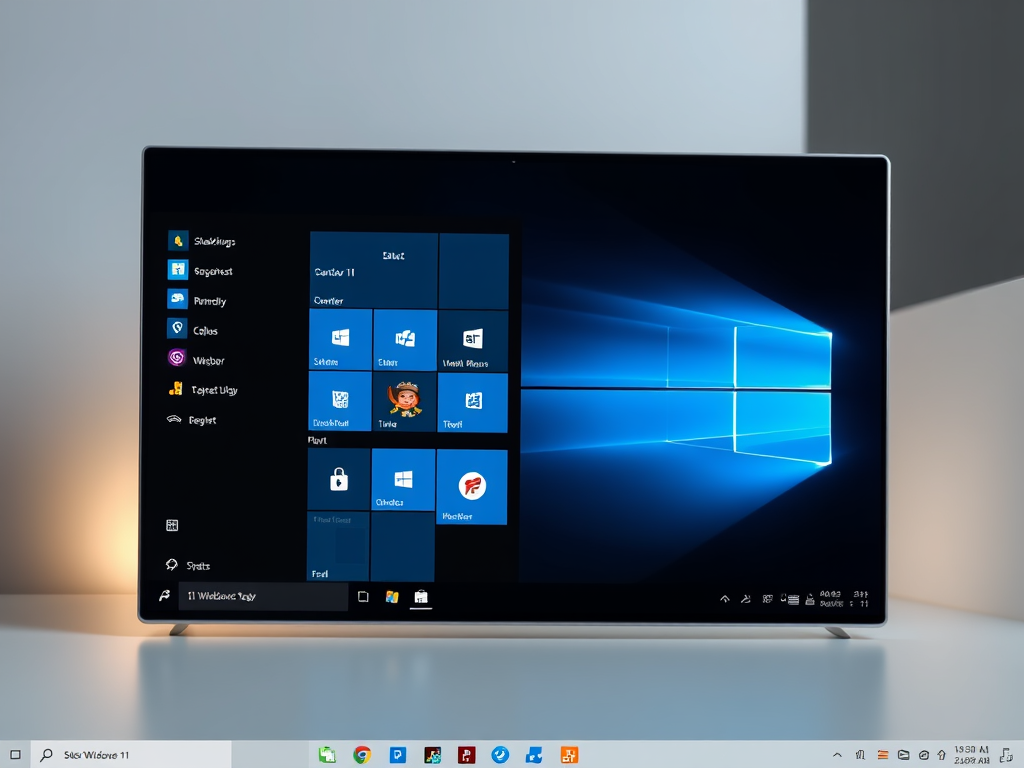Open the blue P app in bottom taskbar
1024x768 pixels.
[x=398, y=755]
